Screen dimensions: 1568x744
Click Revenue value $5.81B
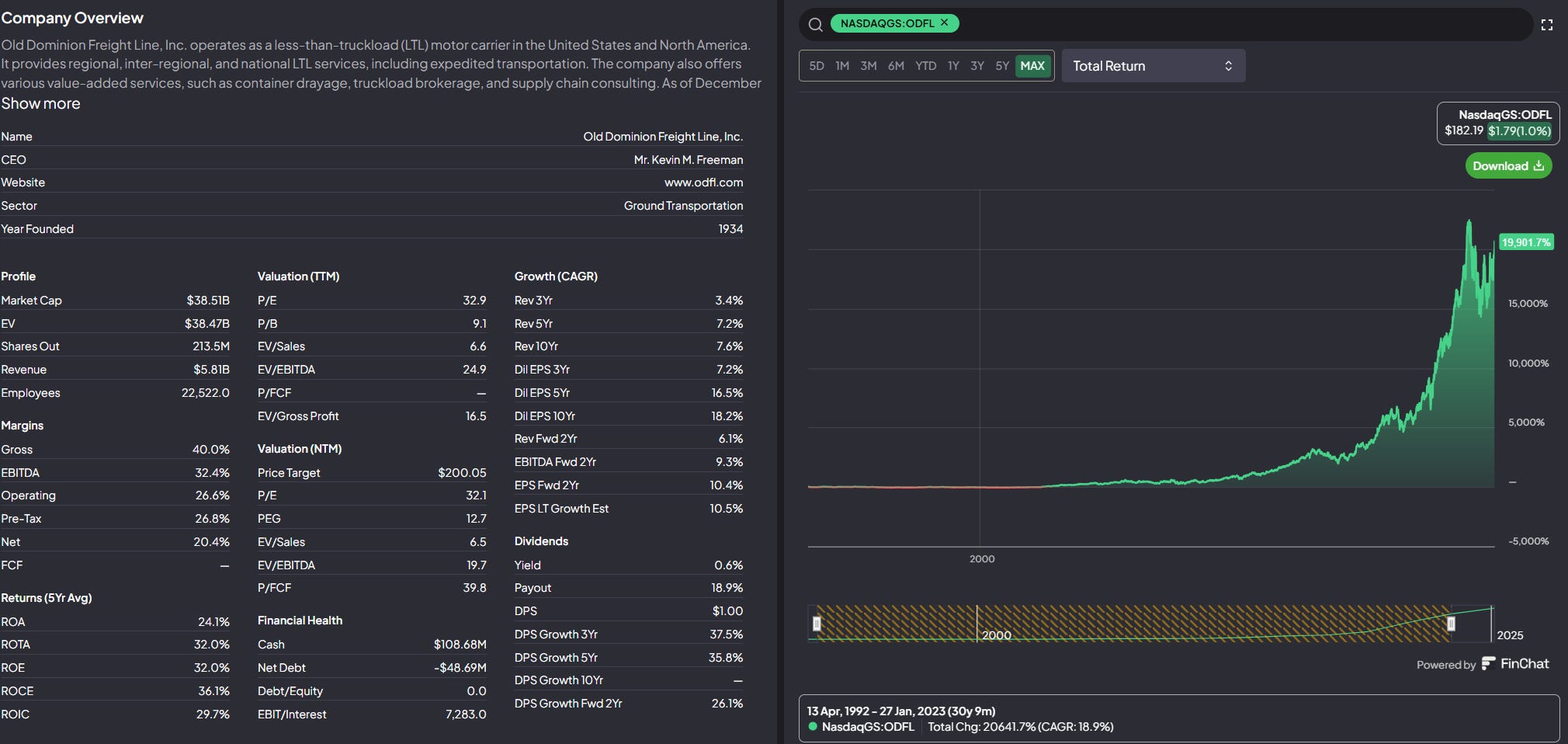click(211, 370)
